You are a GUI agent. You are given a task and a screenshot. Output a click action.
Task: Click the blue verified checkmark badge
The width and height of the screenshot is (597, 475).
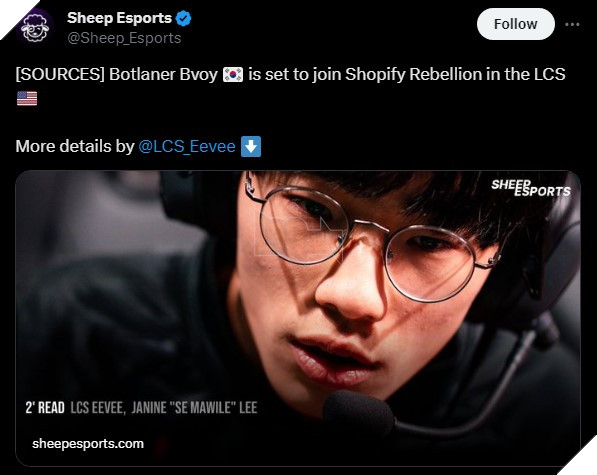[184, 19]
